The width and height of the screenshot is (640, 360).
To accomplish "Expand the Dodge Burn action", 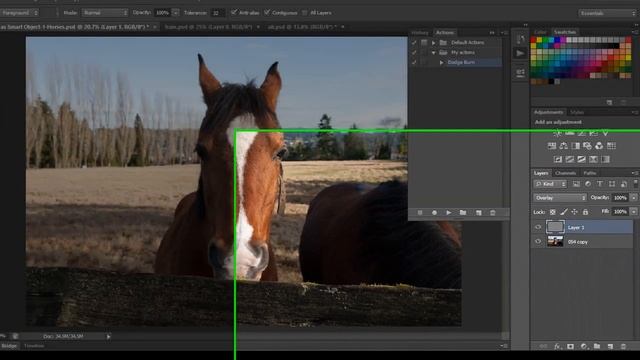I will [x=441, y=62].
